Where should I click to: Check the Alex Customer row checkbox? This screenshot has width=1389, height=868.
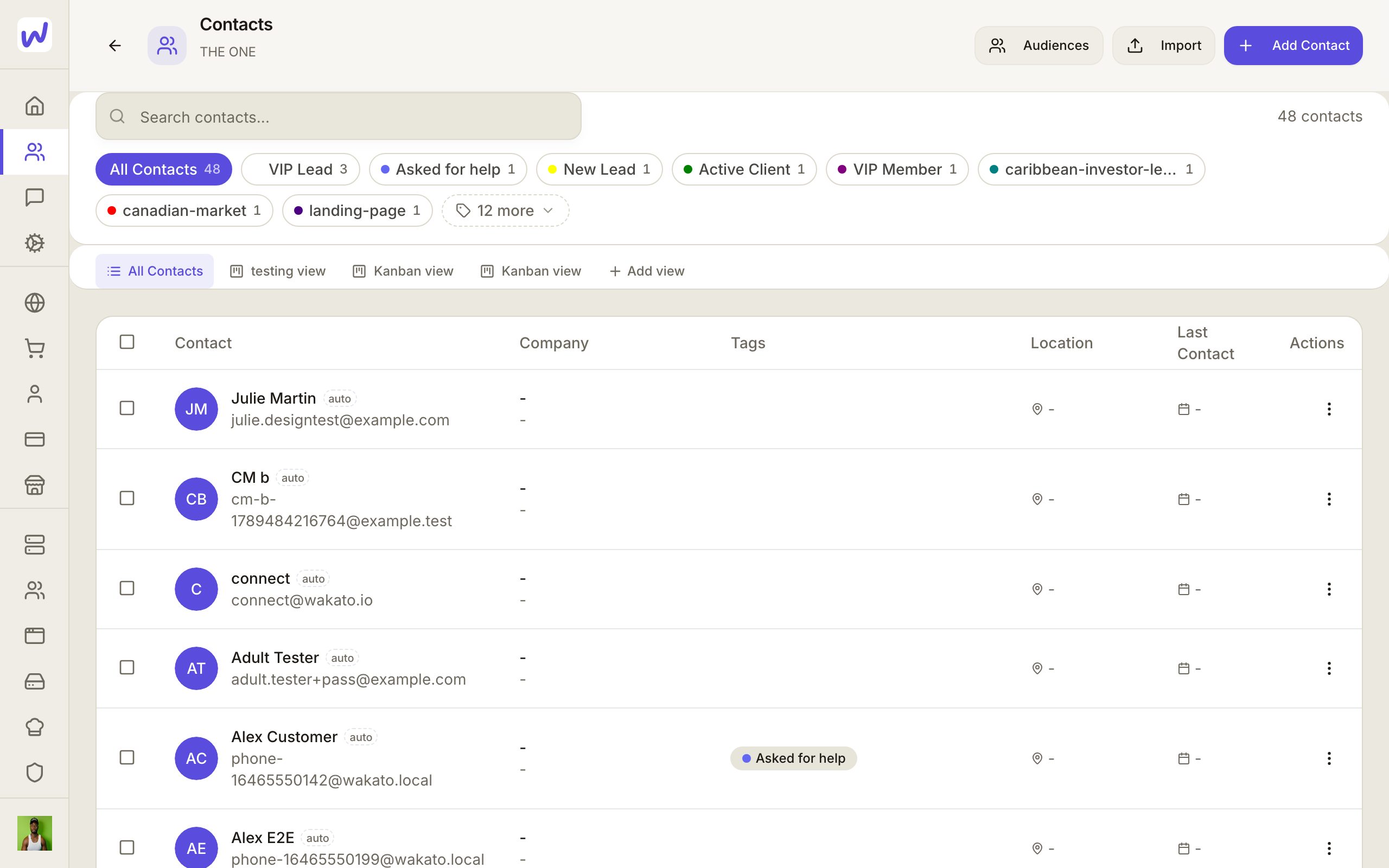[x=127, y=758]
